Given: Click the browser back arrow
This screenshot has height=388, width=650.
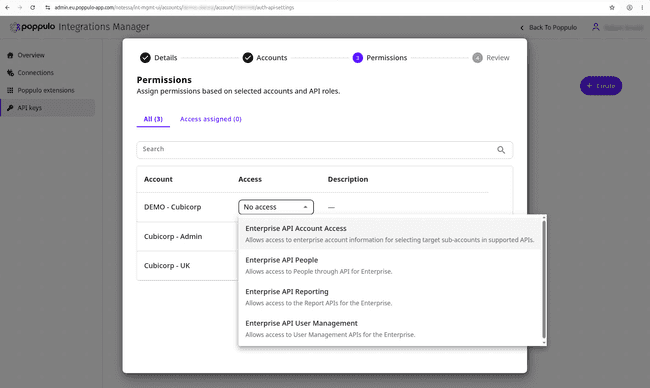Looking at the screenshot, I should (x=7, y=7).
